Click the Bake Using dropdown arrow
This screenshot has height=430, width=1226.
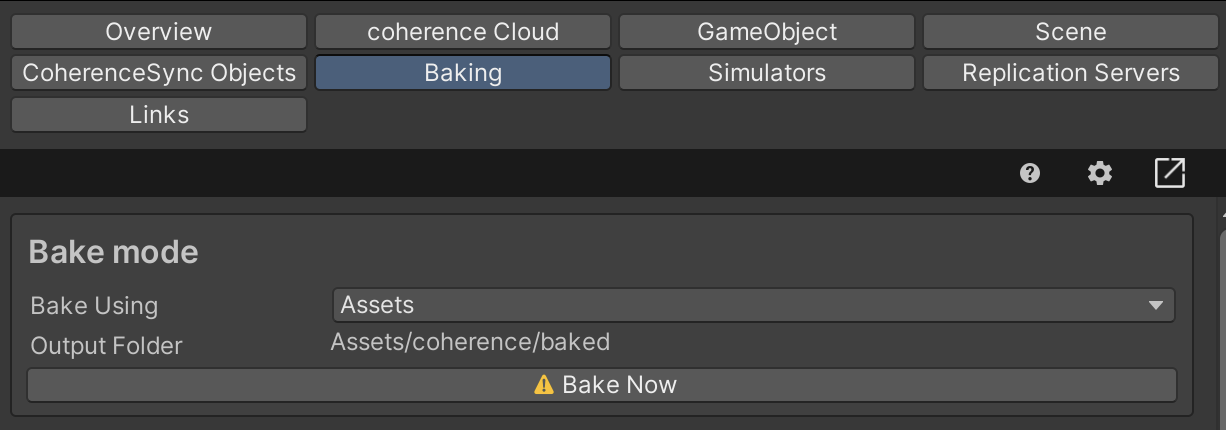coord(1156,305)
